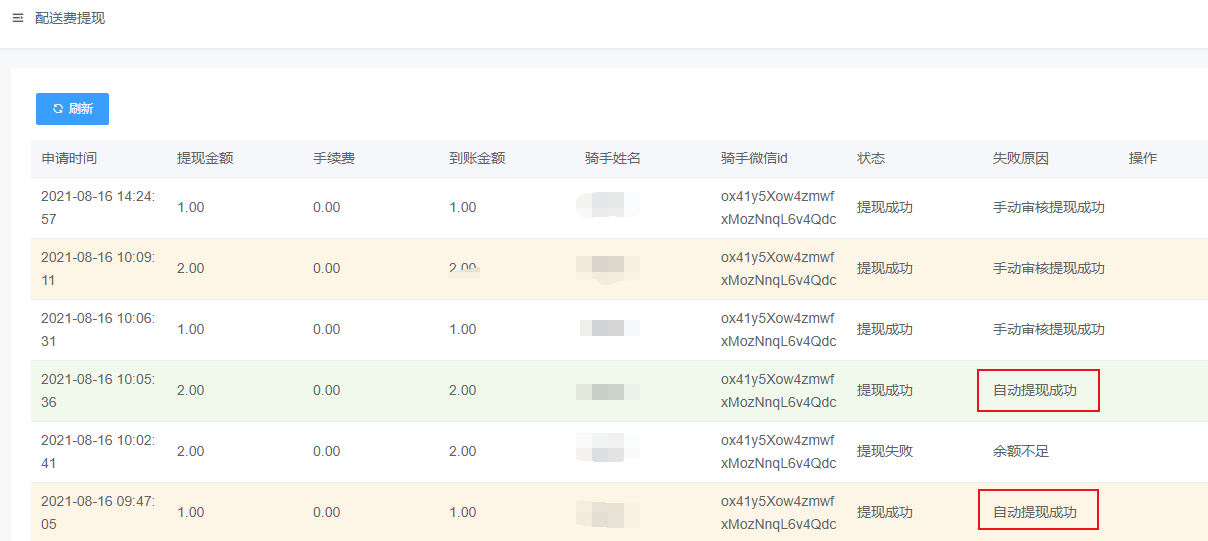Click 自动提现成功 in the 10:05:36 row

[x=1035, y=390]
